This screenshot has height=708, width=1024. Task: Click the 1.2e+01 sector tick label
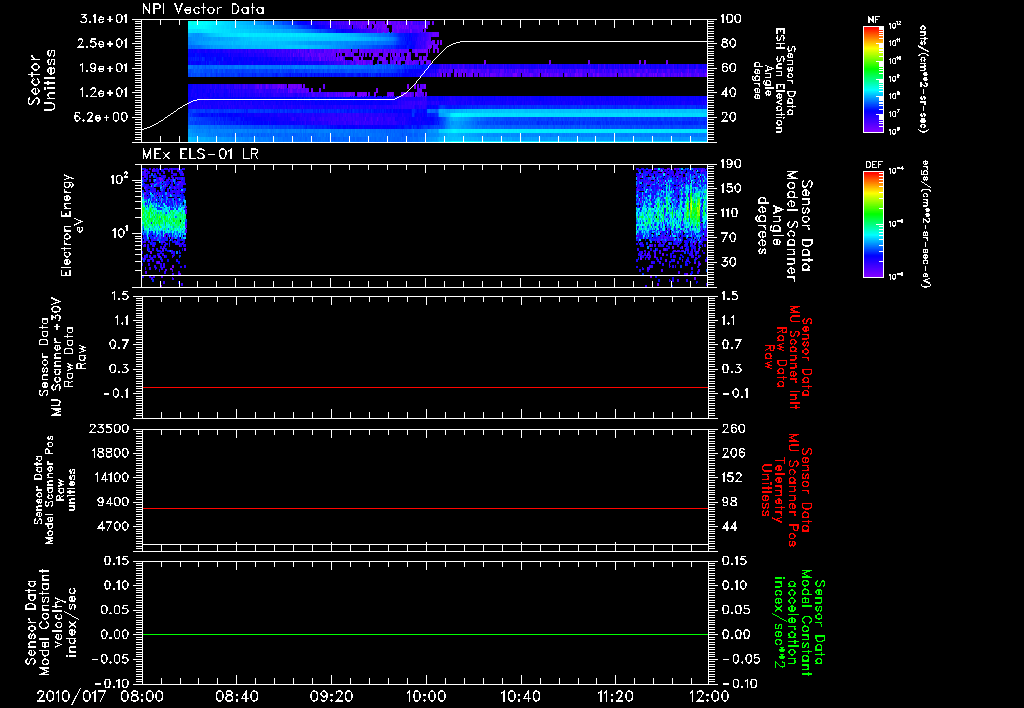[104, 93]
